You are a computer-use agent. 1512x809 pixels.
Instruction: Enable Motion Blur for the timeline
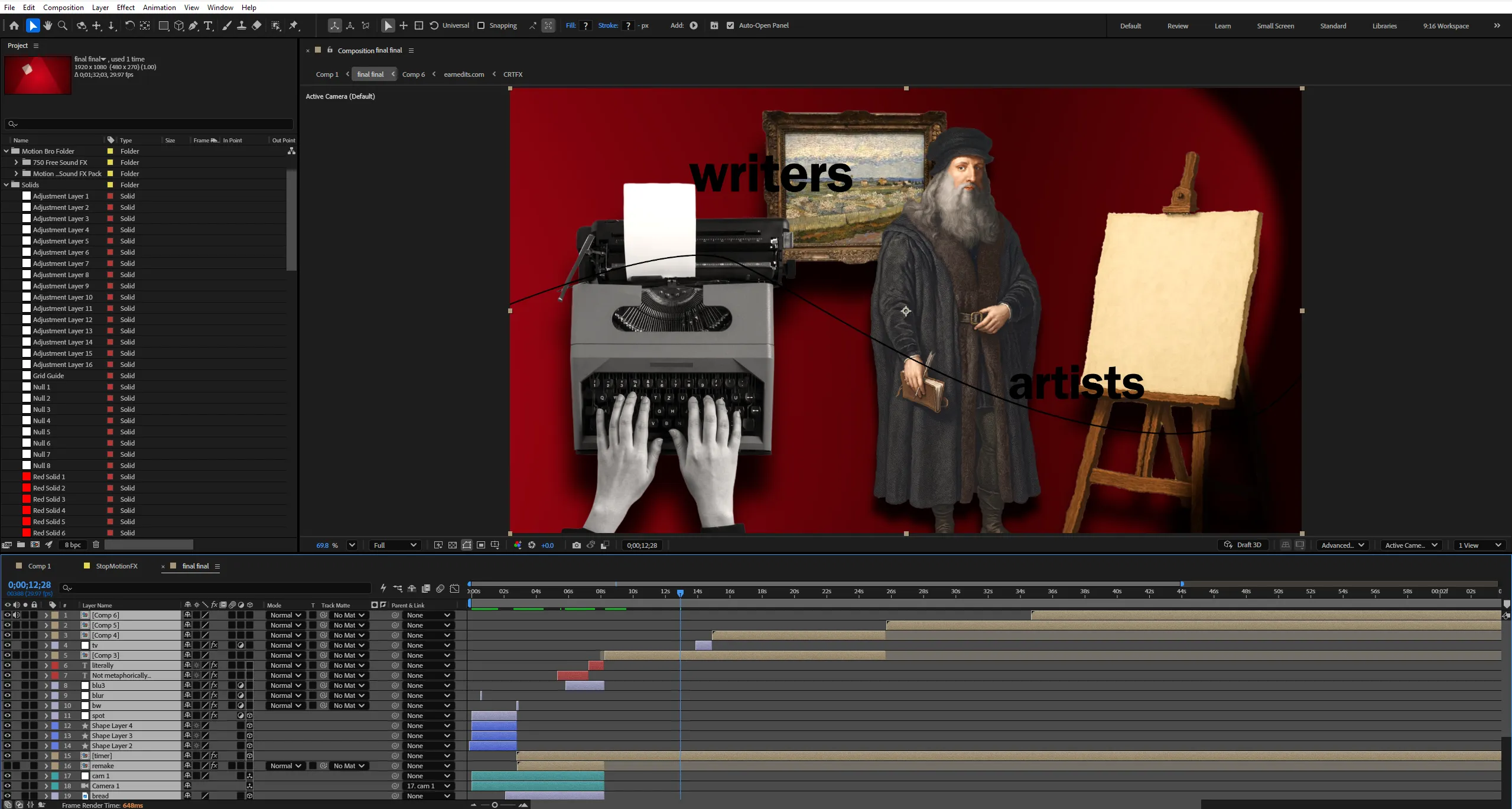pyautogui.click(x=440, y=588)
